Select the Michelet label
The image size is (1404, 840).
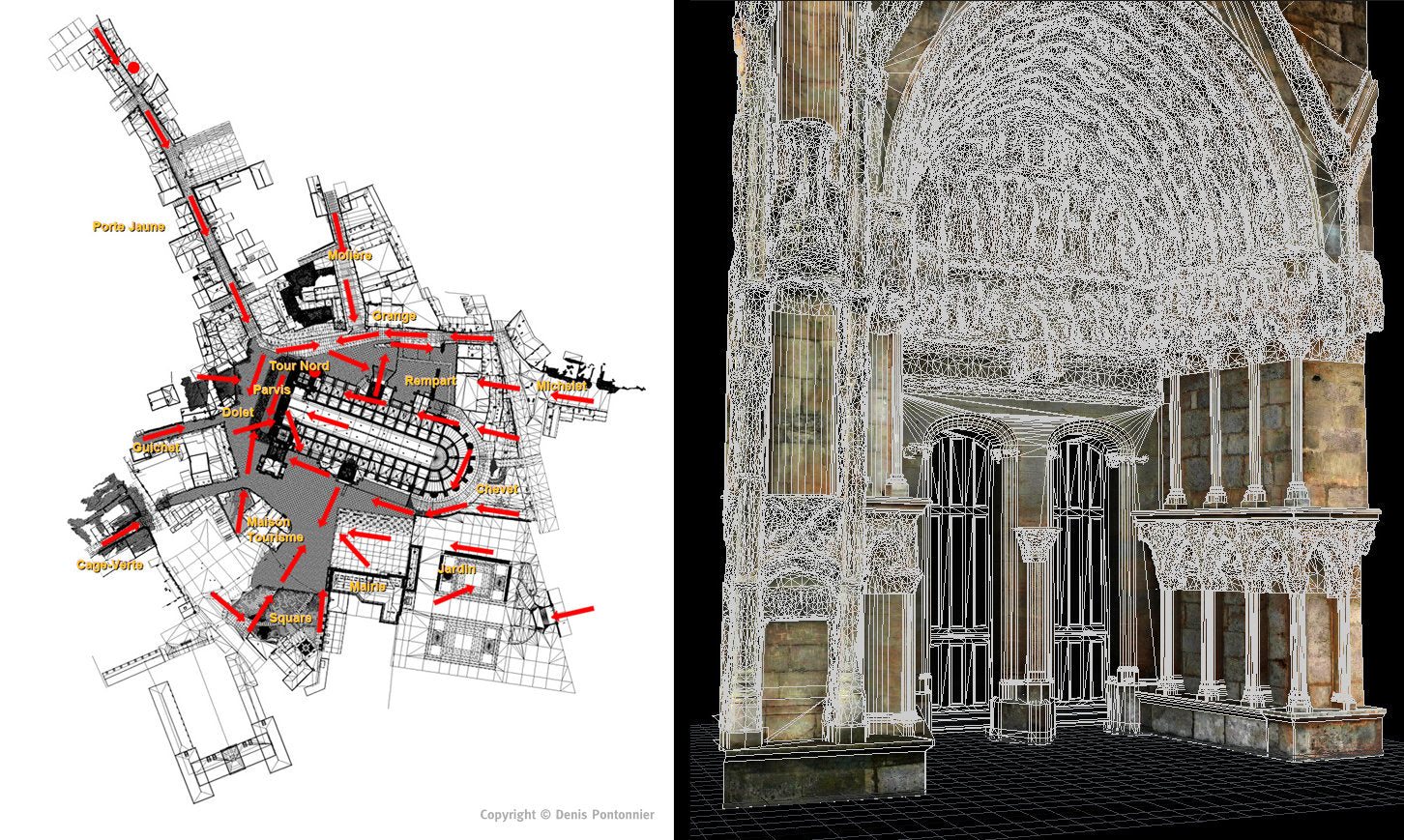(x=562, y=386)
